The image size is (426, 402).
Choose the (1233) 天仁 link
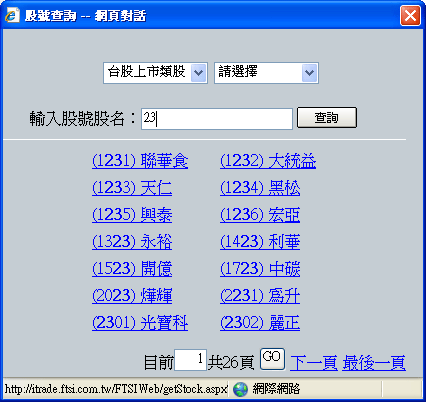(132, 188)
